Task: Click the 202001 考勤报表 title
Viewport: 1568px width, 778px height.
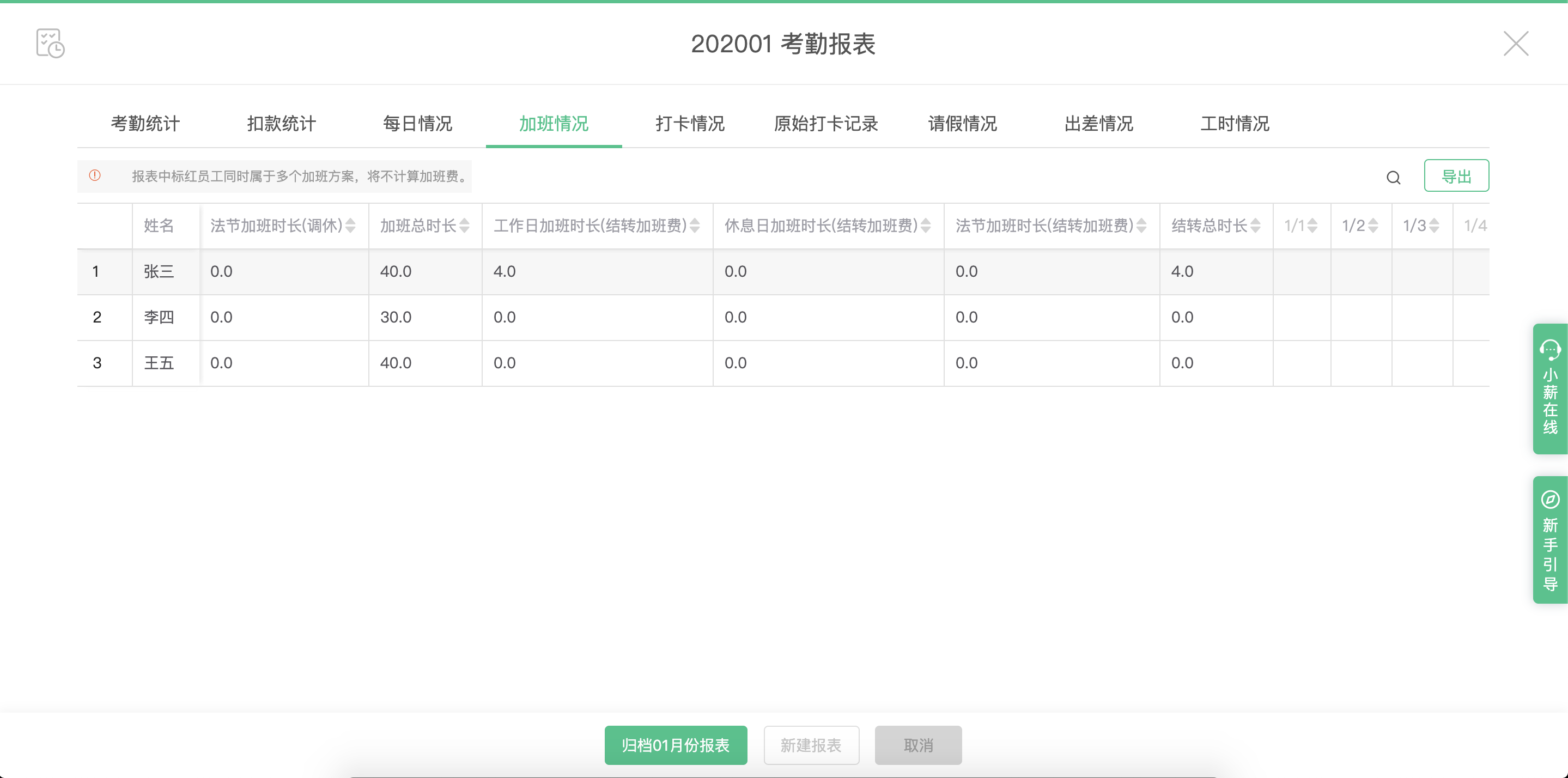Action: [x=783, y=44]
